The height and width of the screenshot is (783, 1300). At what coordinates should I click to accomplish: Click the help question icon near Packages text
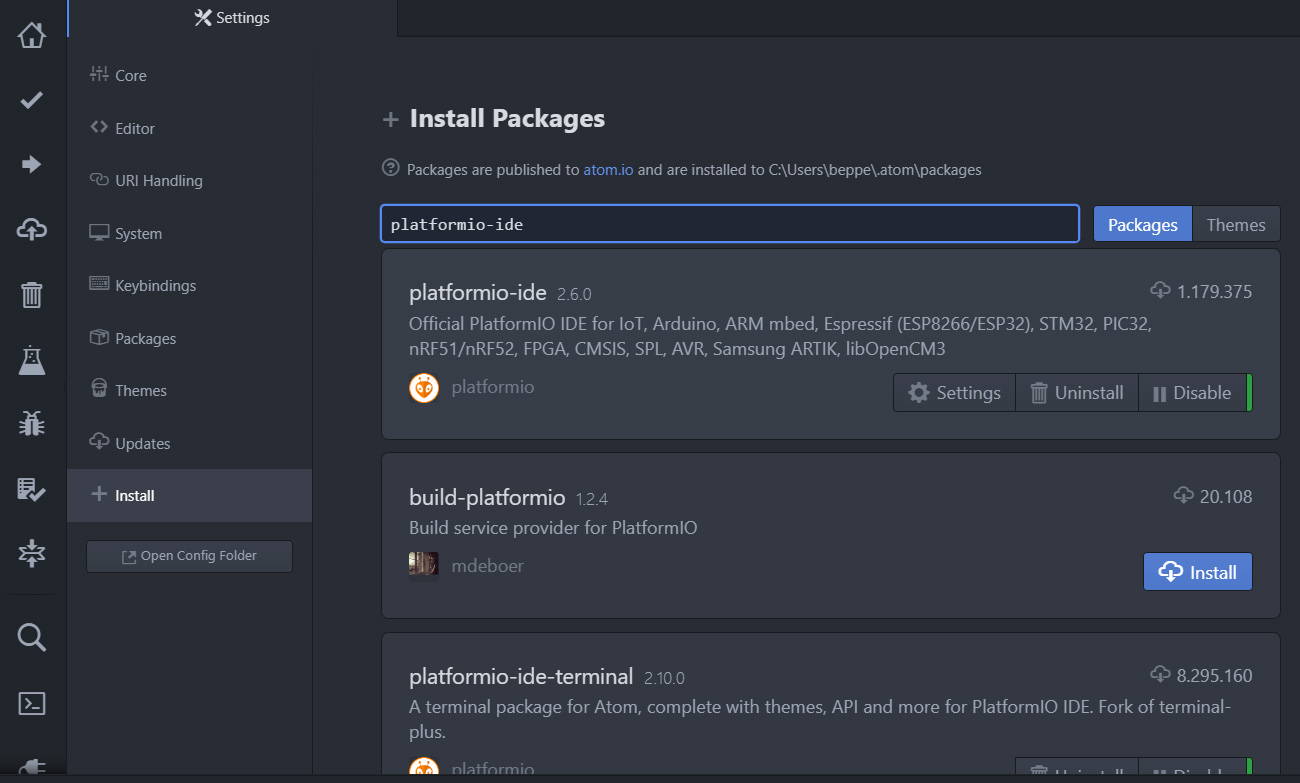391,168
